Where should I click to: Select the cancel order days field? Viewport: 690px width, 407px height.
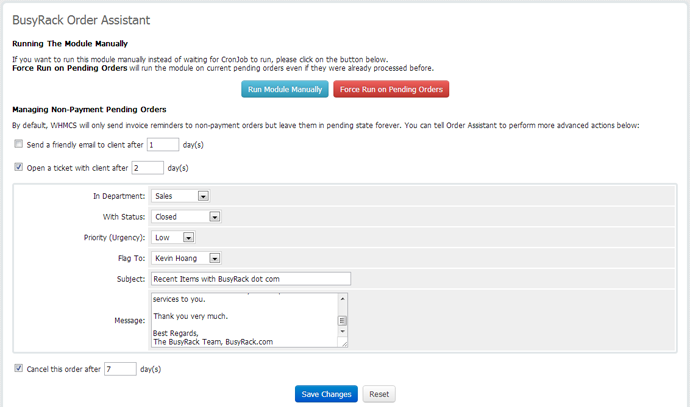(120, 369)
